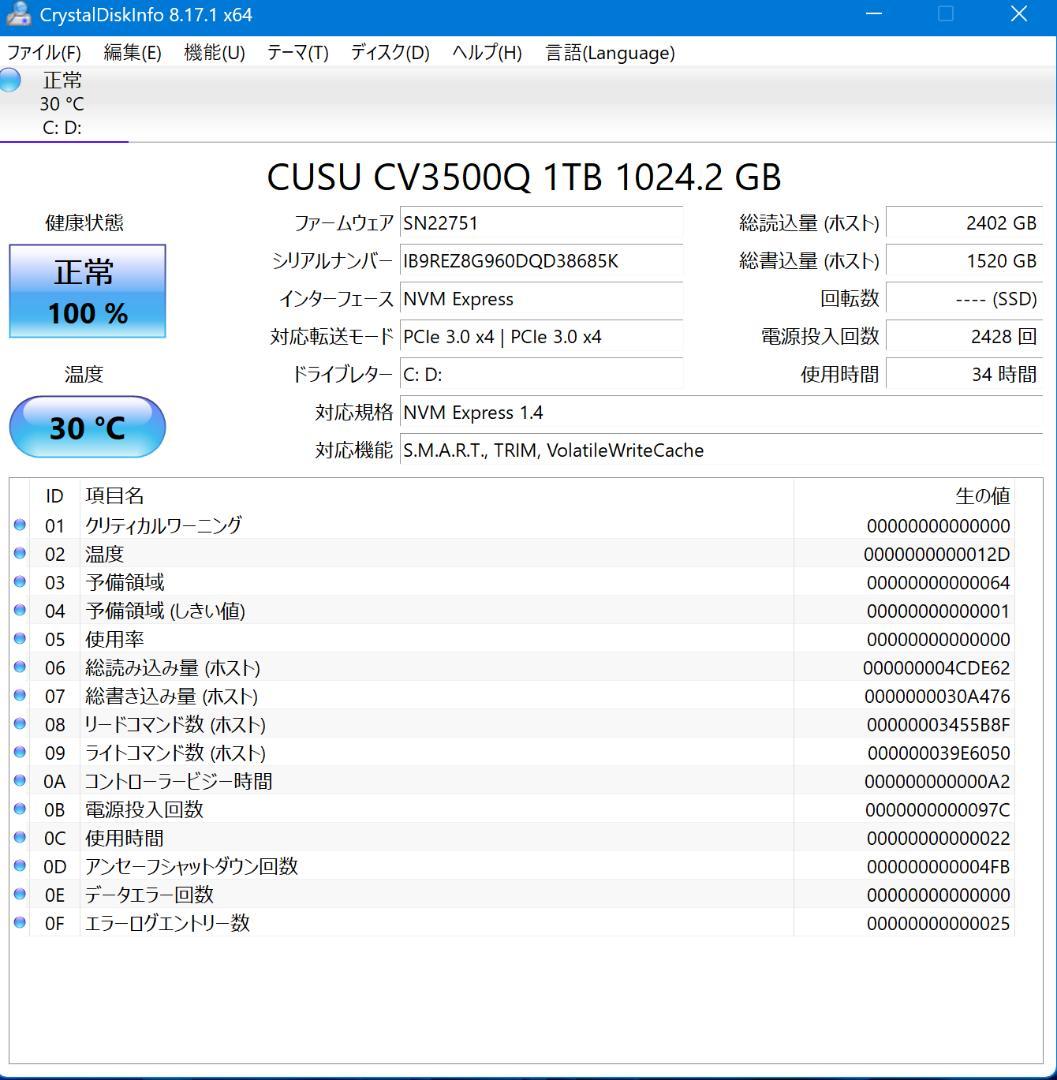Screen dimensions: 1057x1080
Task: Select the blue dot beside 使用率 row
Action: (x=18, y=640)
